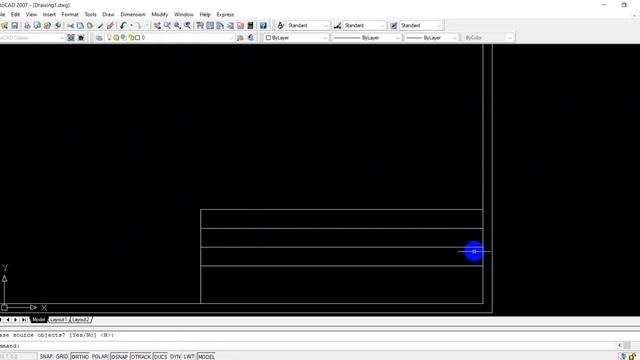Open the Layer Properties Manager icon
This screenshot has width=640, height=360.
(99, 38)
